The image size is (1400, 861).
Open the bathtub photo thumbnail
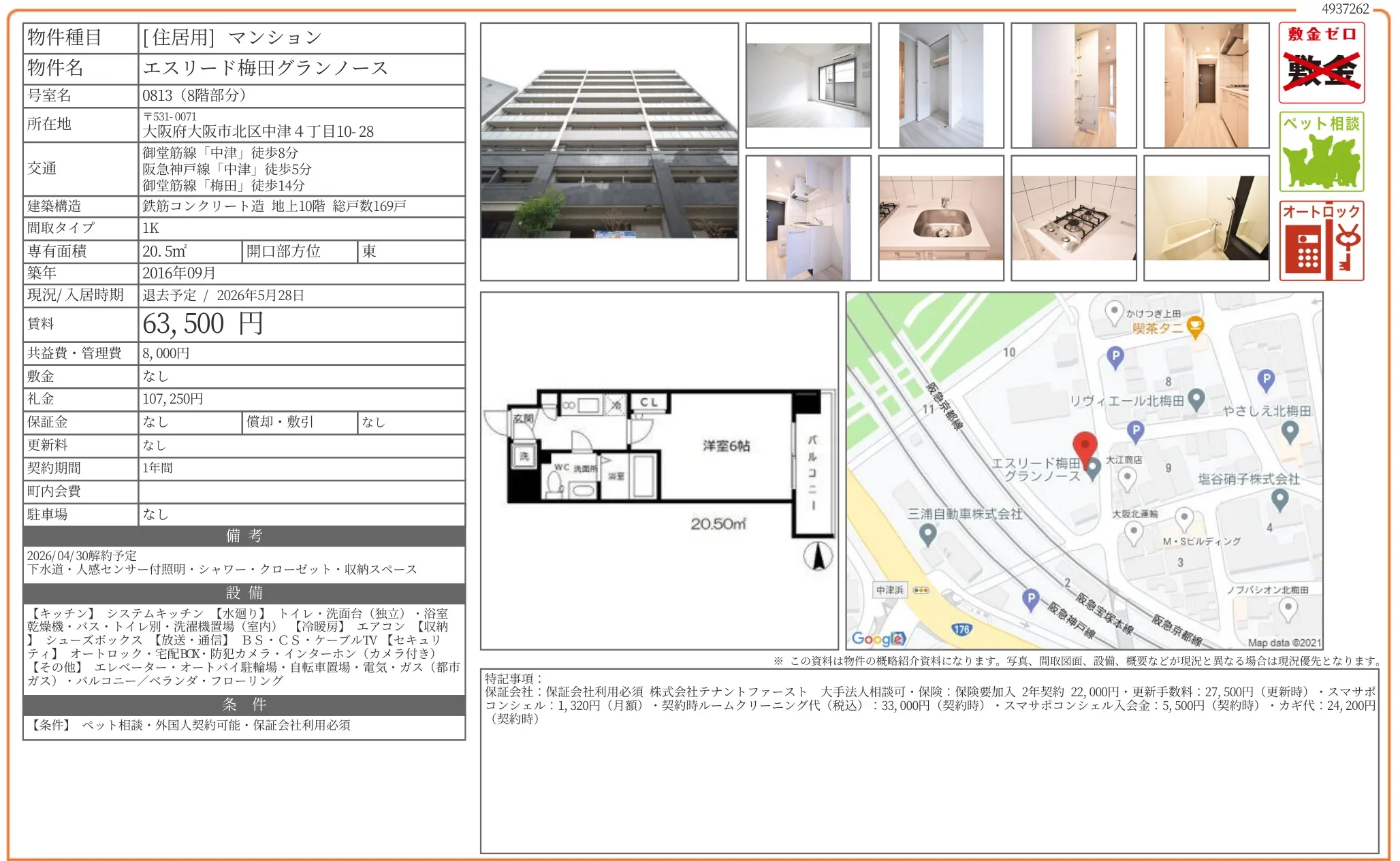point(1206,218)
